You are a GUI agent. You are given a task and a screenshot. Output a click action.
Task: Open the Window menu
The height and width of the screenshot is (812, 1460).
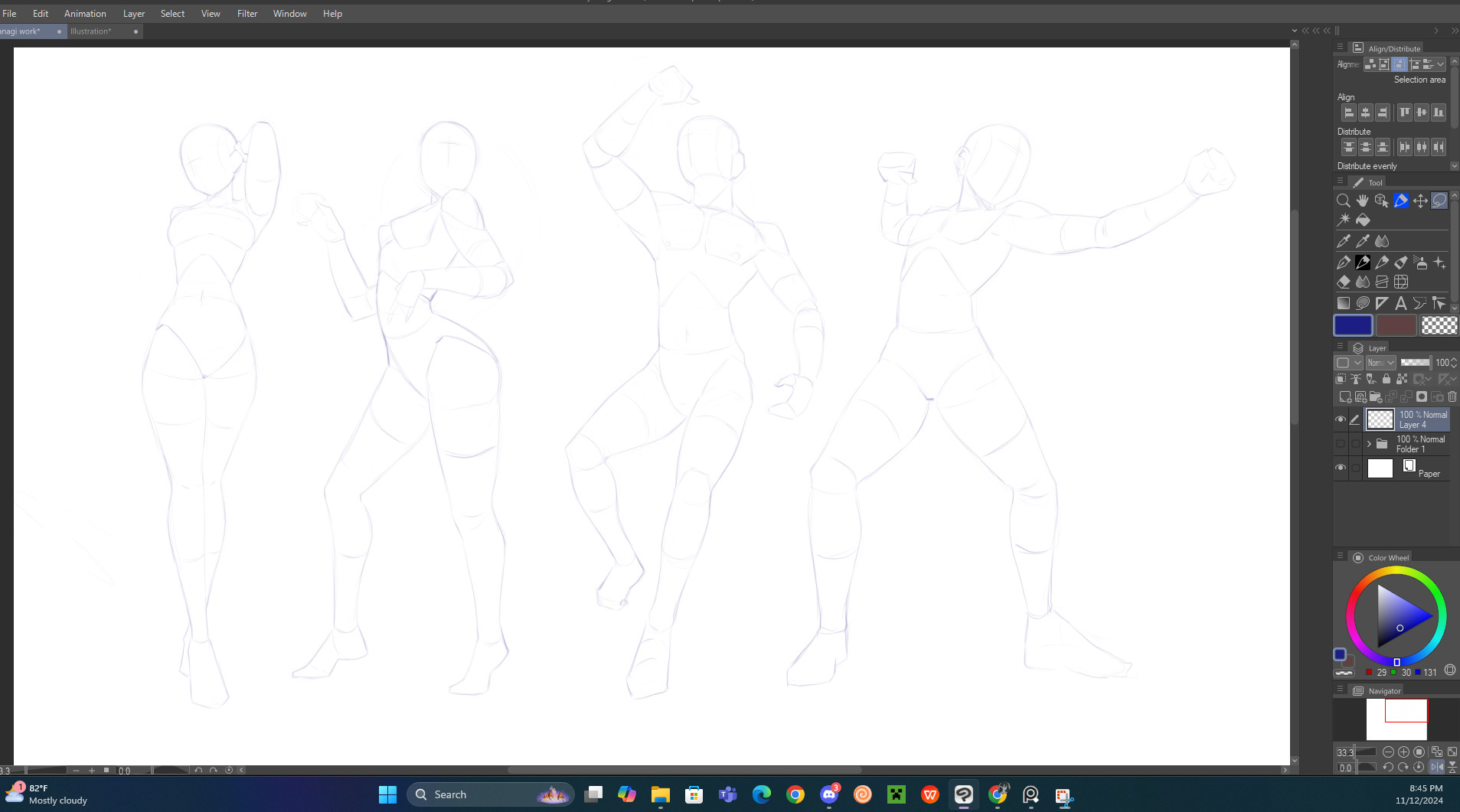(x=290, y=14)
